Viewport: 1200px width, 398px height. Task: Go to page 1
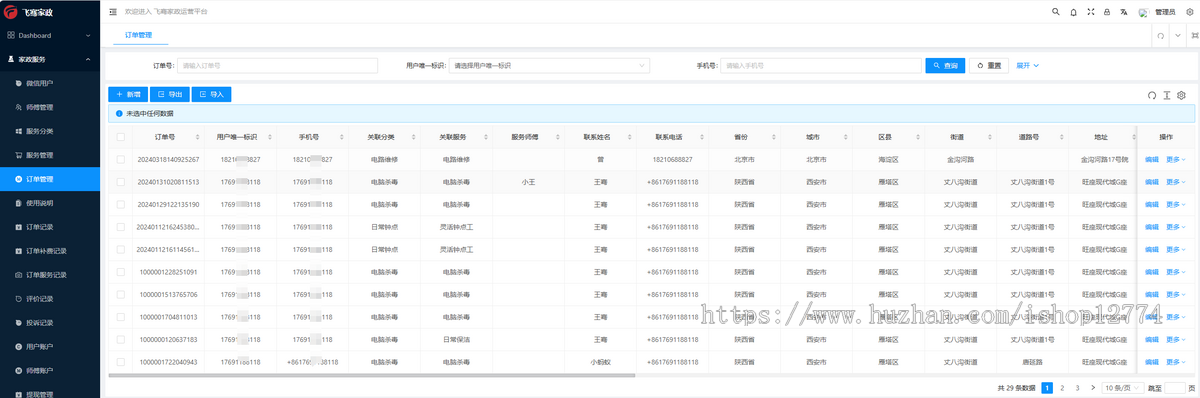coord(1047,387)
